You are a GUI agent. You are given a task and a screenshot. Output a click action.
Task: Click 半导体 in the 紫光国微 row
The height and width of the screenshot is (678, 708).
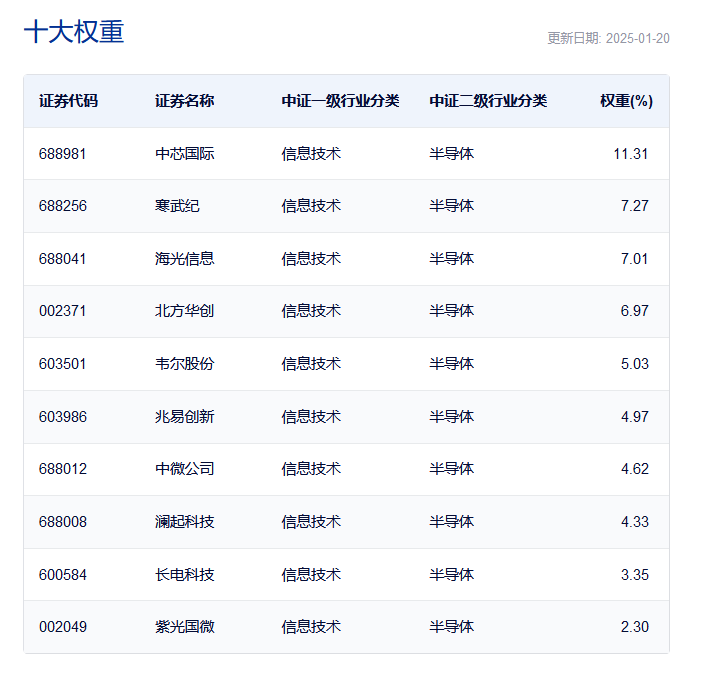[x=452, y=627]
